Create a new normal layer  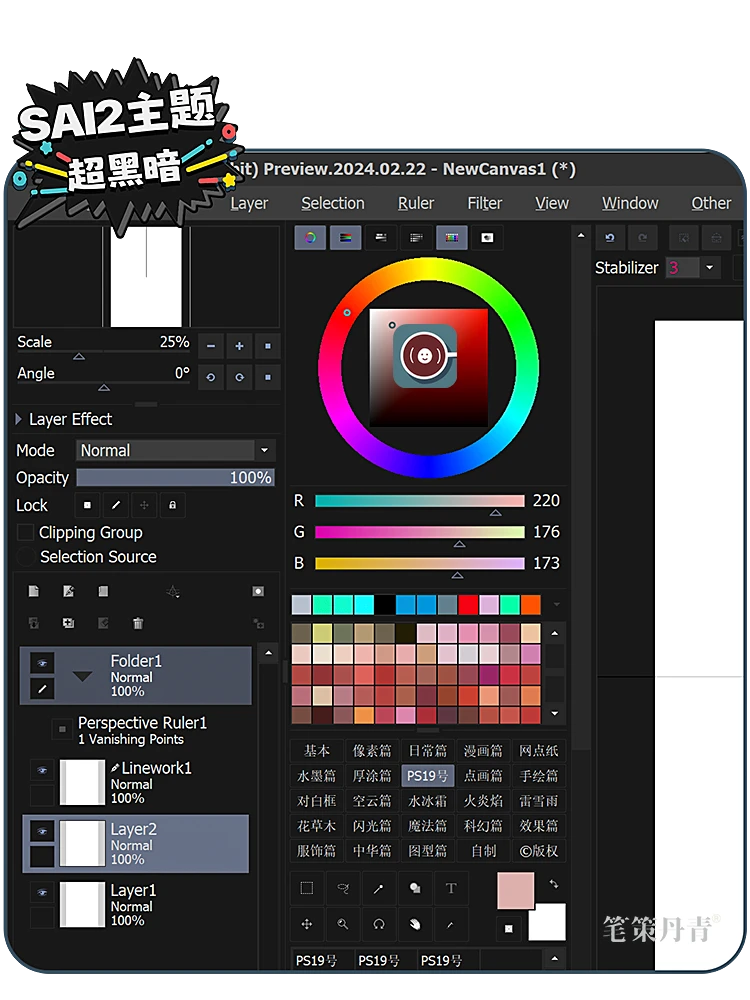point(34,591)
